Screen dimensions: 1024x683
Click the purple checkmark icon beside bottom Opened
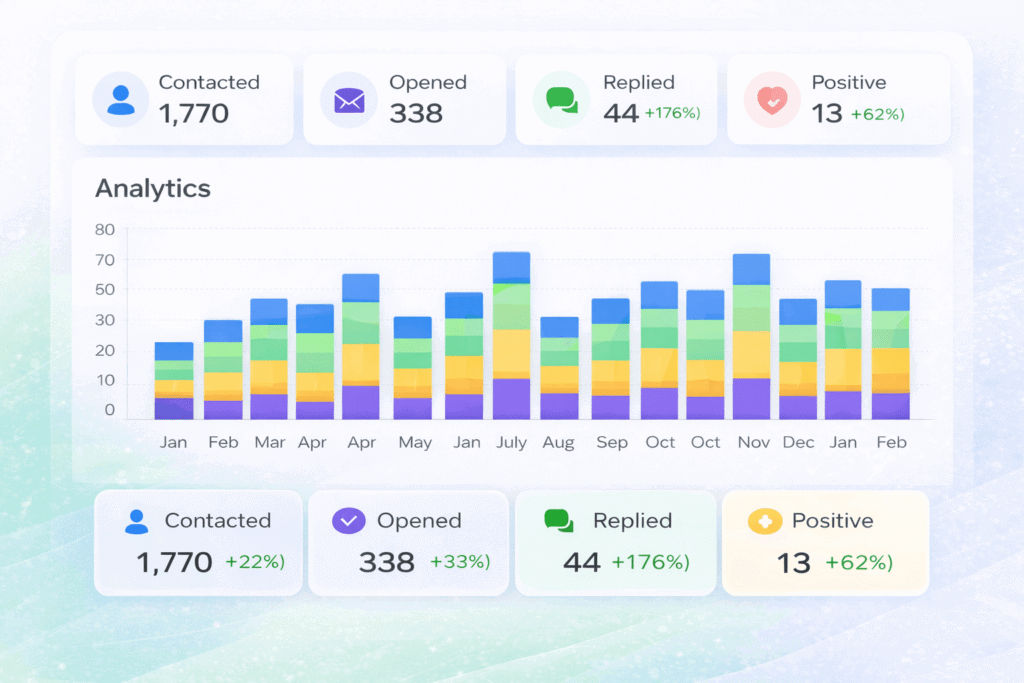click(x=348, y=521)
